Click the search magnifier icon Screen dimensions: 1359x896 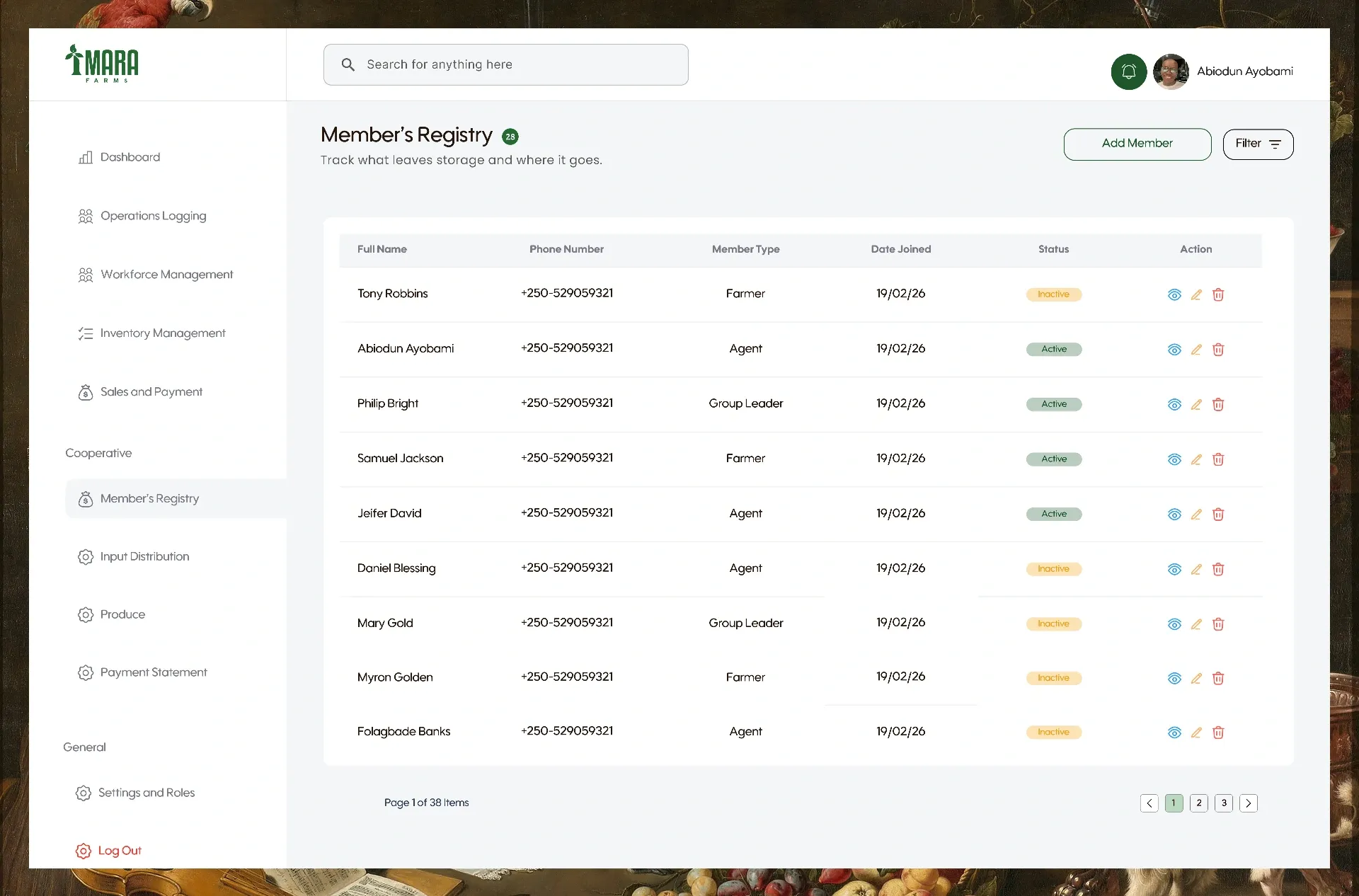(x=348, y=64)
